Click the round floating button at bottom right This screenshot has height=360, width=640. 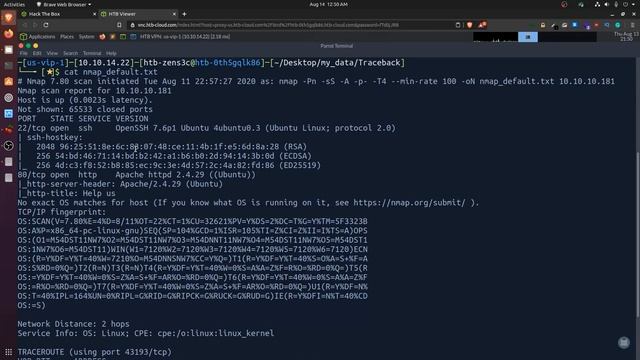tap(624, 342)
